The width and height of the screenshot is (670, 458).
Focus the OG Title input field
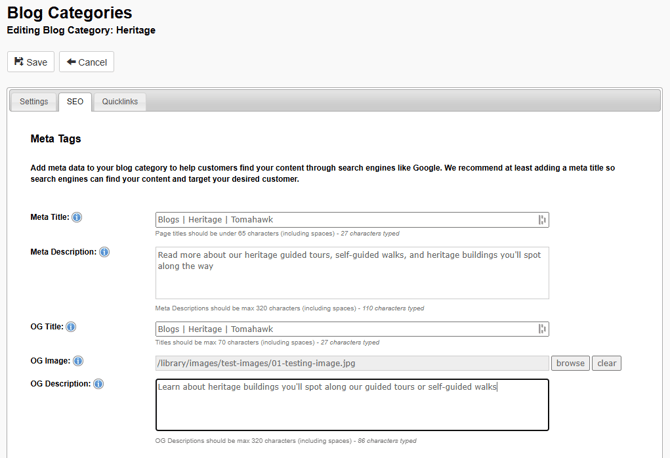345,329
